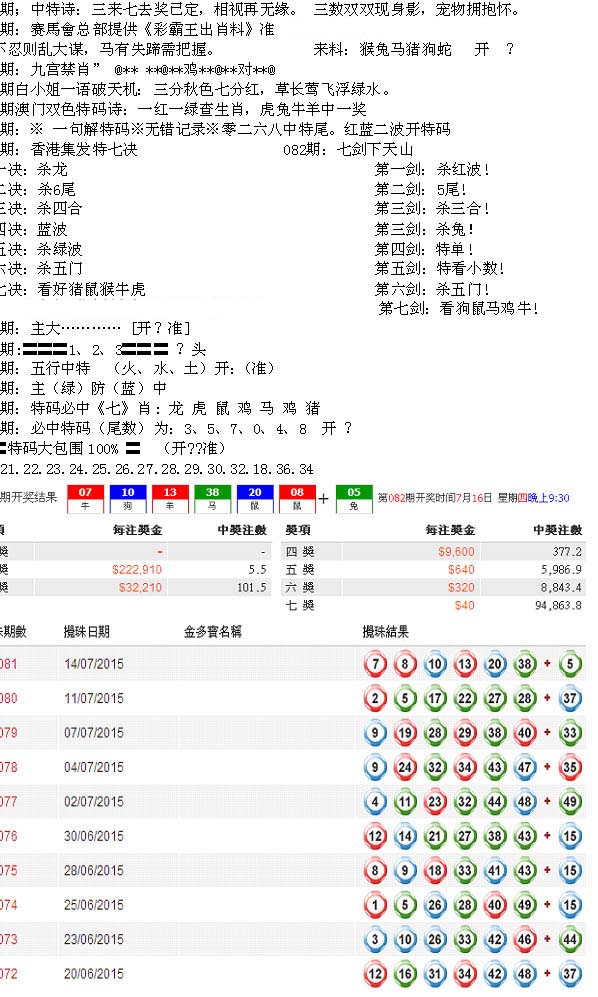Select the 07/07/2015 draw date row
This screenshot has width=598, height=997.
[x=293, y=732]
